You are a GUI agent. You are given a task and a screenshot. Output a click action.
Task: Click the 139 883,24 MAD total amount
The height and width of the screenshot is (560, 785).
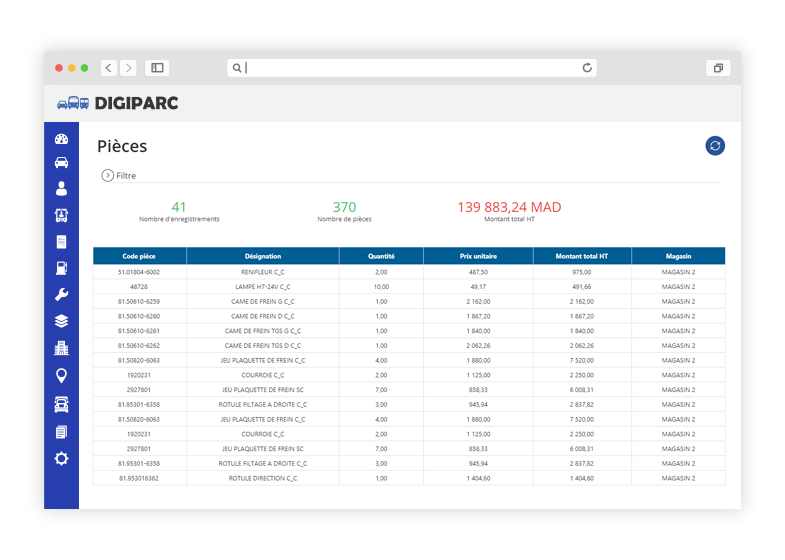[509, 207]
